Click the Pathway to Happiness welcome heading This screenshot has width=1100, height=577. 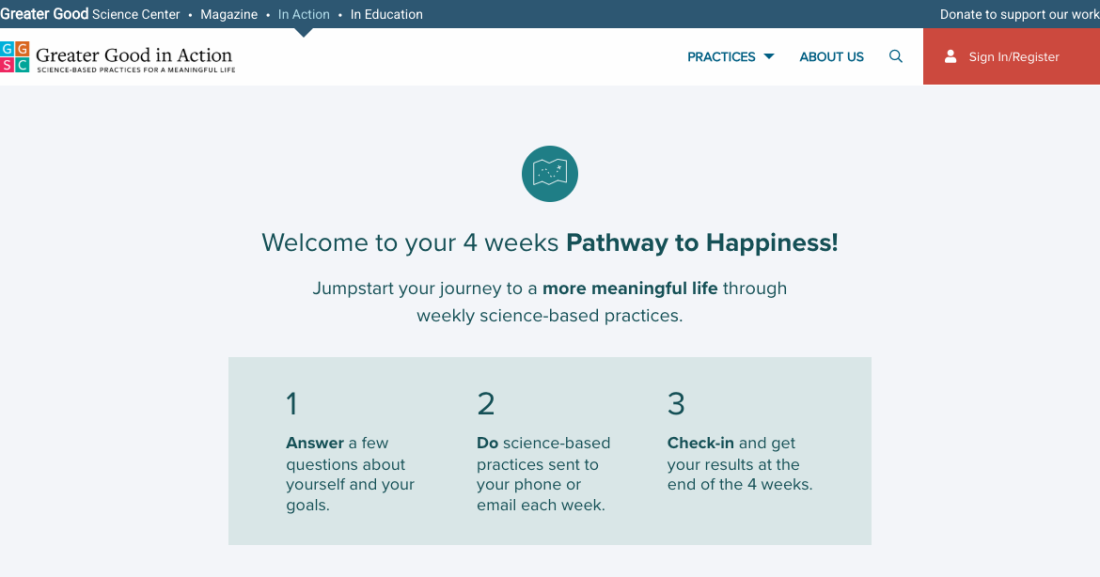[549, 242]
